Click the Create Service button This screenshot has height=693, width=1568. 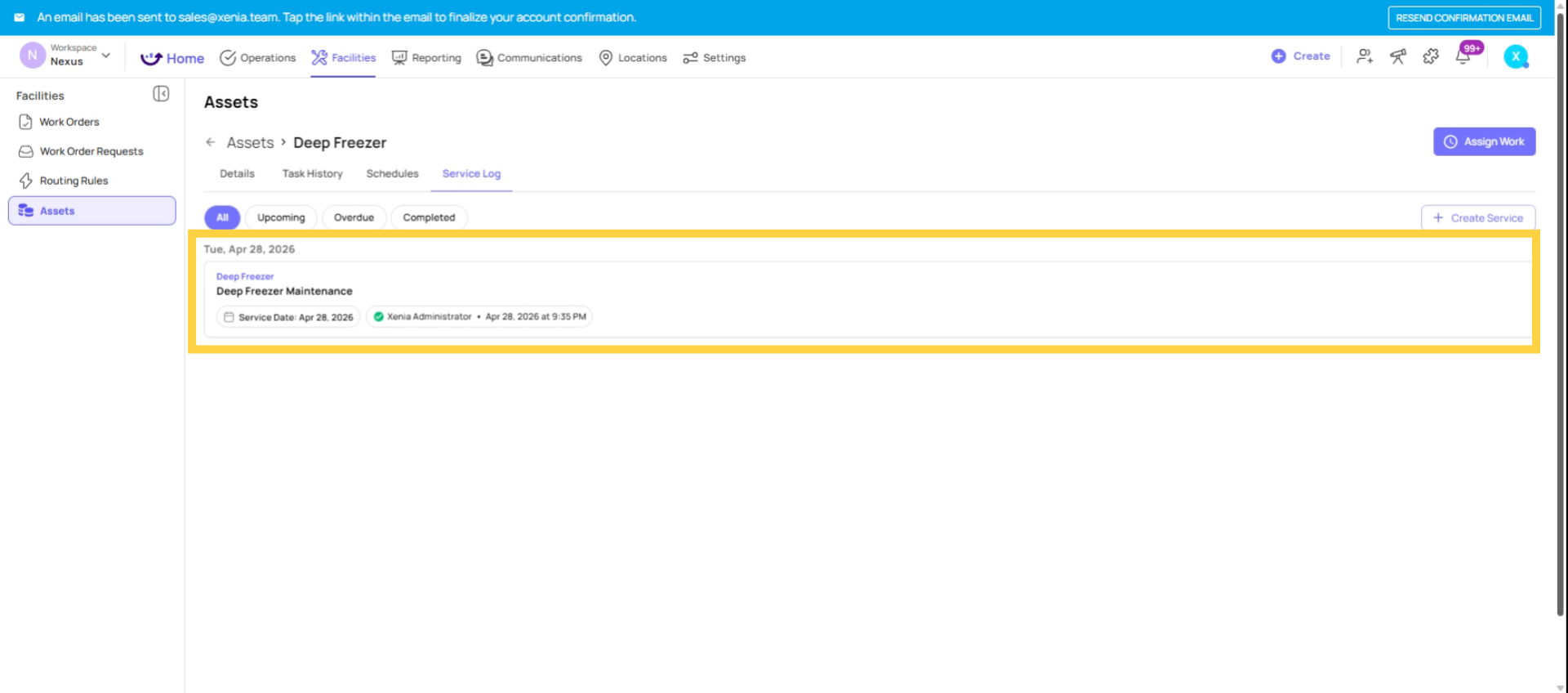pyautogui.click(x=1478, y=218)
